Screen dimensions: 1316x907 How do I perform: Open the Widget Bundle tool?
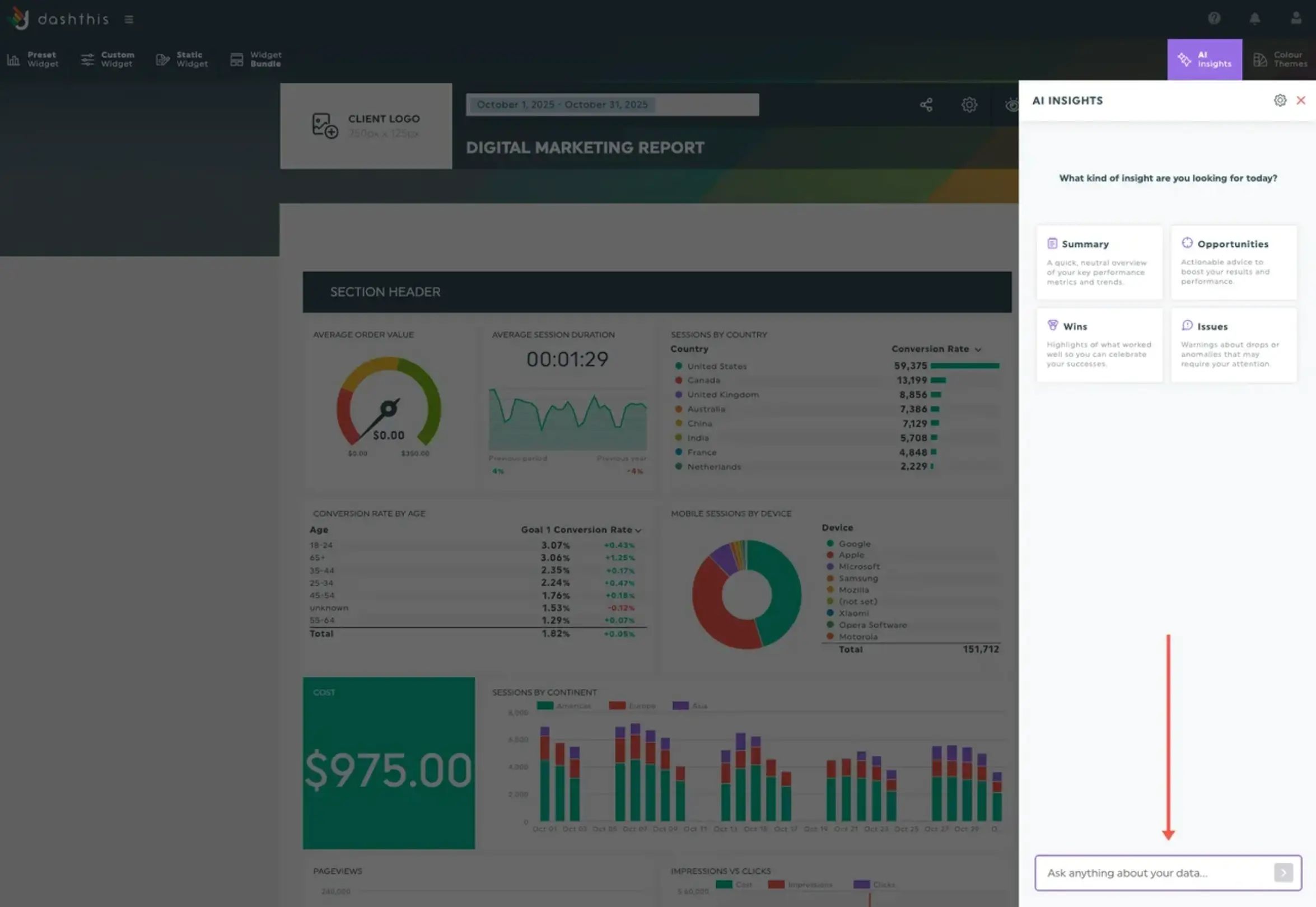pos(254,59)
